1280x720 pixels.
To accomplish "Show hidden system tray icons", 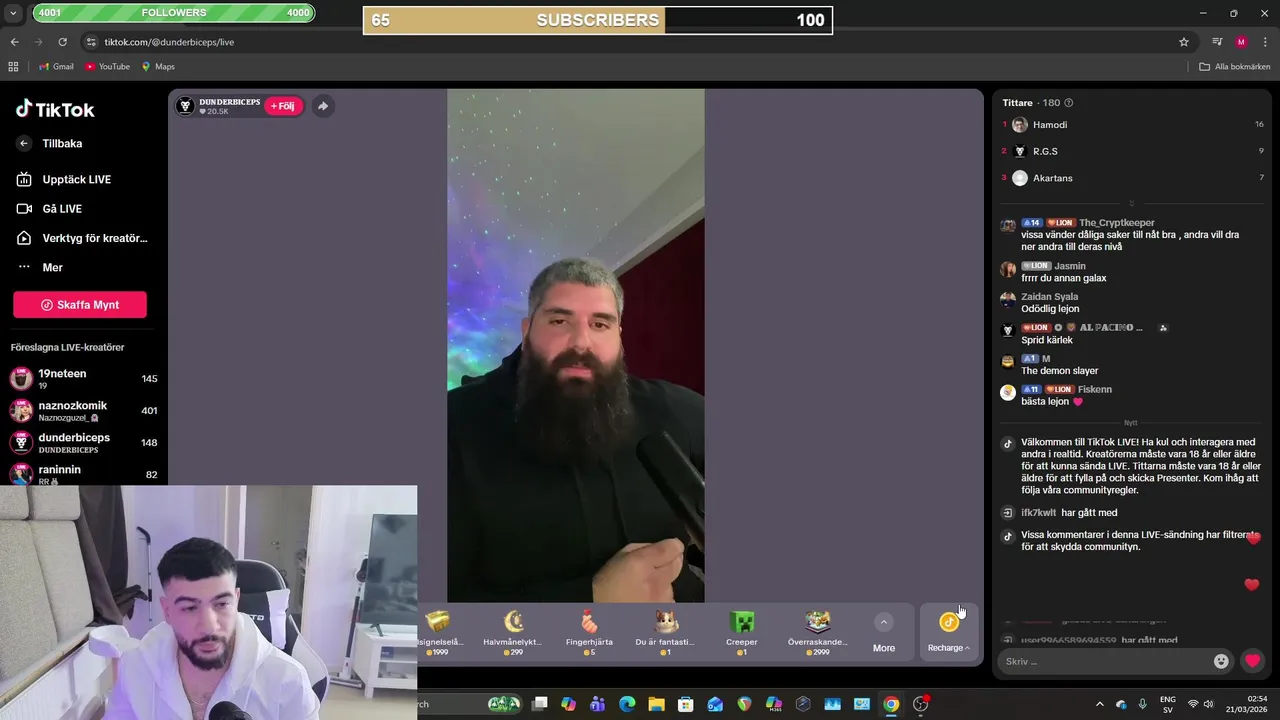I will coord(1100,704).
